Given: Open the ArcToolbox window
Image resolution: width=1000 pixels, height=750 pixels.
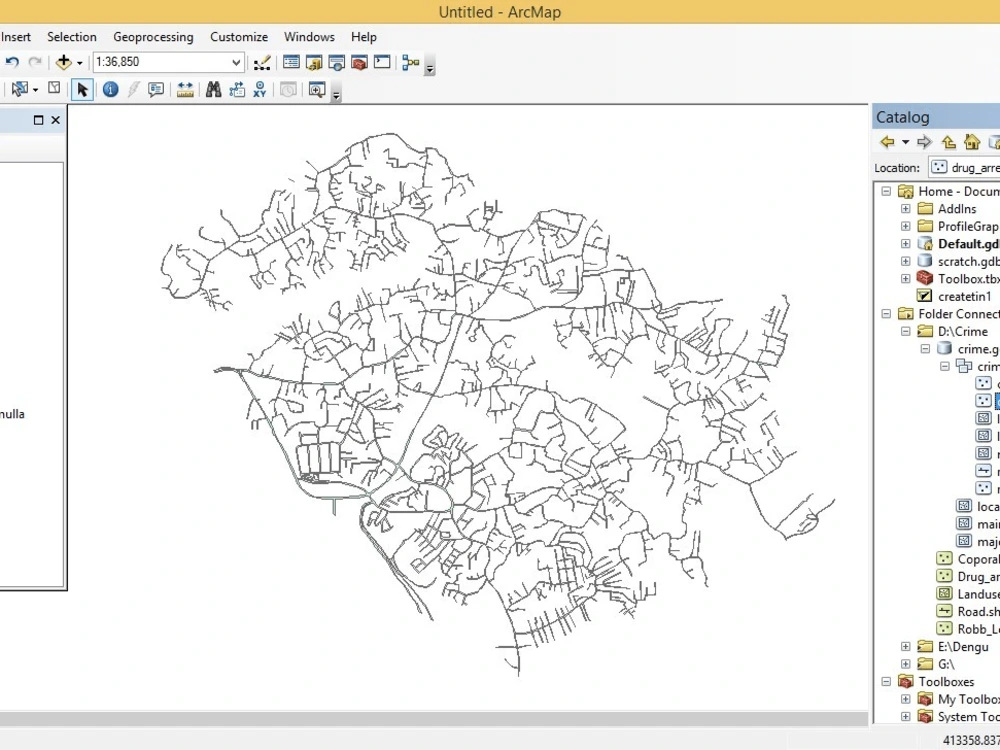Looking at the screenshot, I should (358, 62).
